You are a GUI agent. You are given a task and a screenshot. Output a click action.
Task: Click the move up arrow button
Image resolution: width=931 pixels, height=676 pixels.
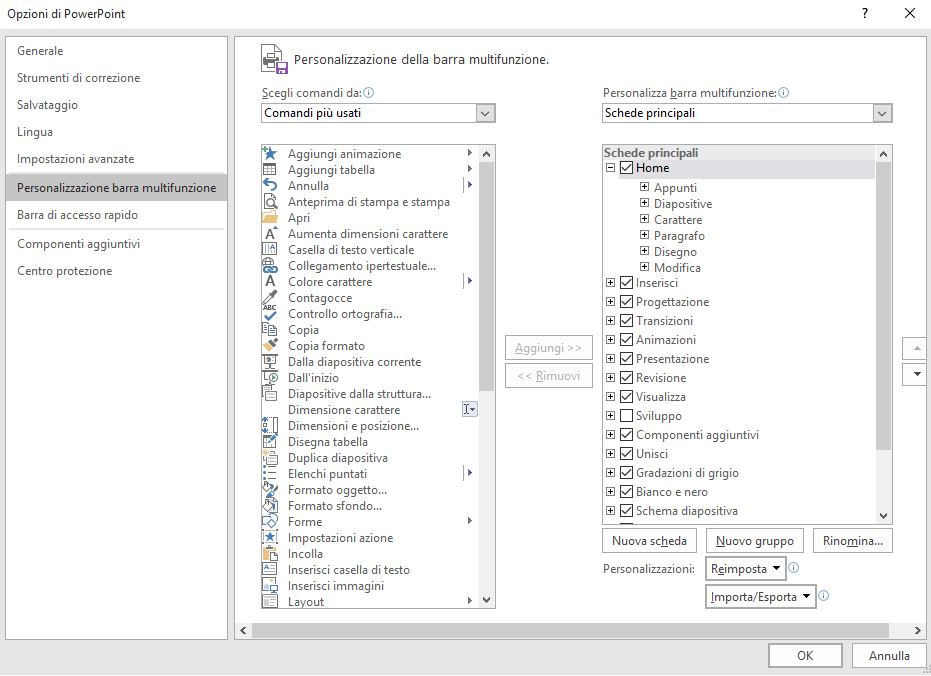click(x=916, y=348)
